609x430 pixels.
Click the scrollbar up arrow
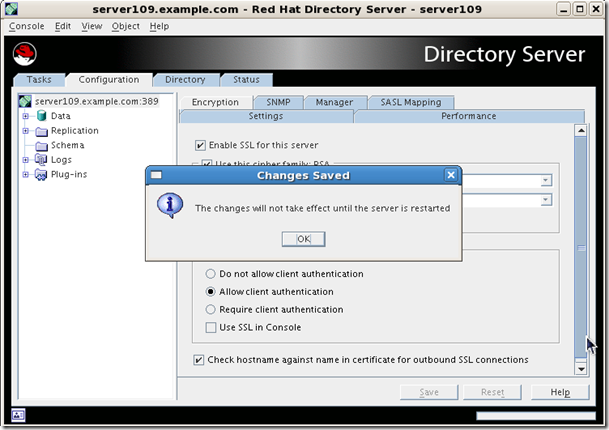point(581,130)
